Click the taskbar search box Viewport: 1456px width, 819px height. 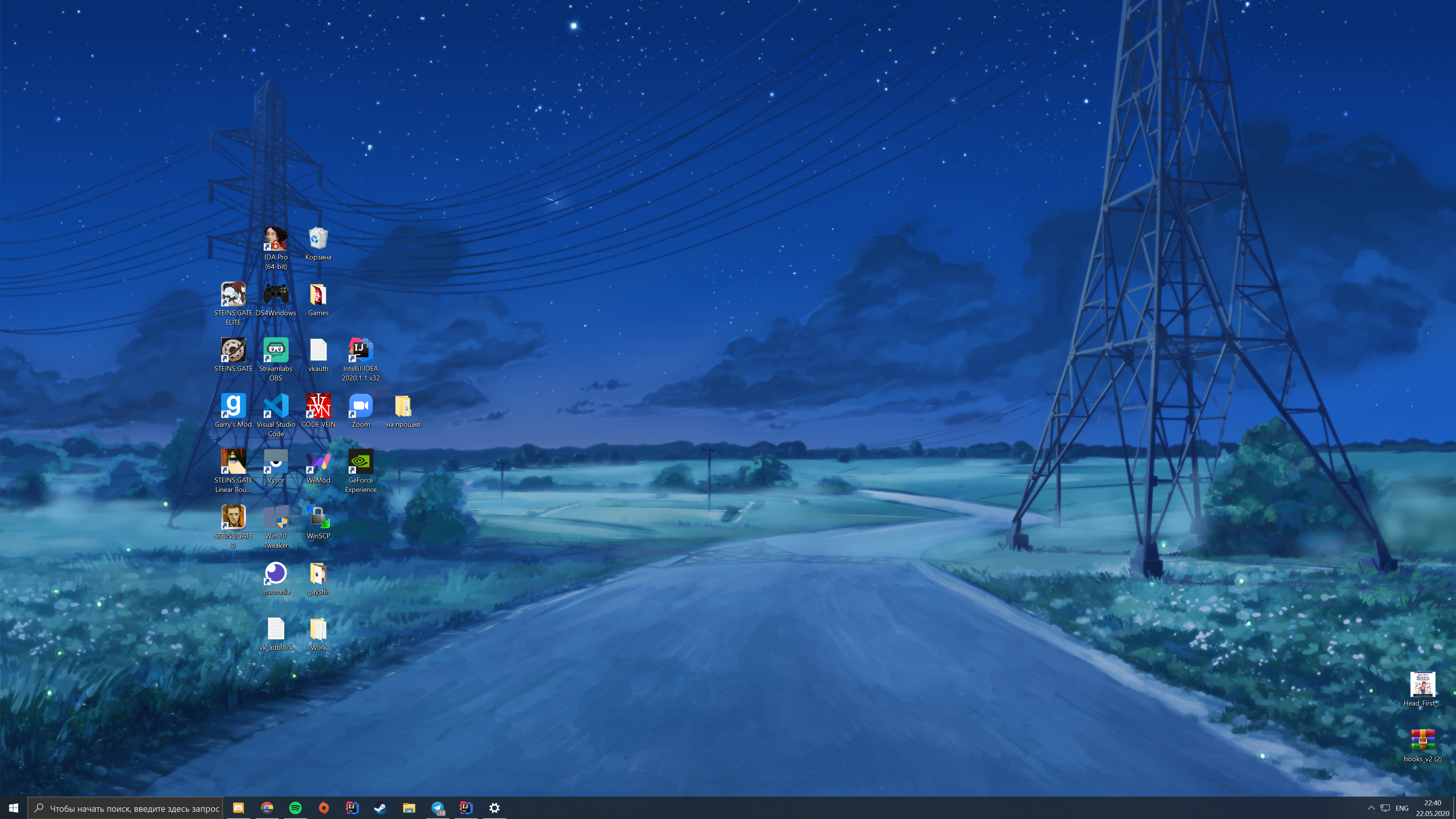point(125,808)
